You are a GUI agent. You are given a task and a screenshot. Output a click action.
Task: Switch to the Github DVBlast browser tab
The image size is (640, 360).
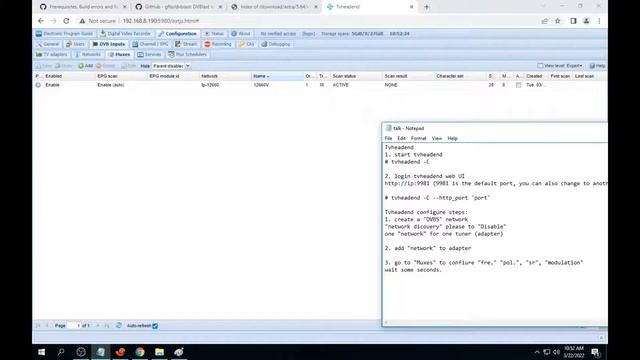[179, 7]
